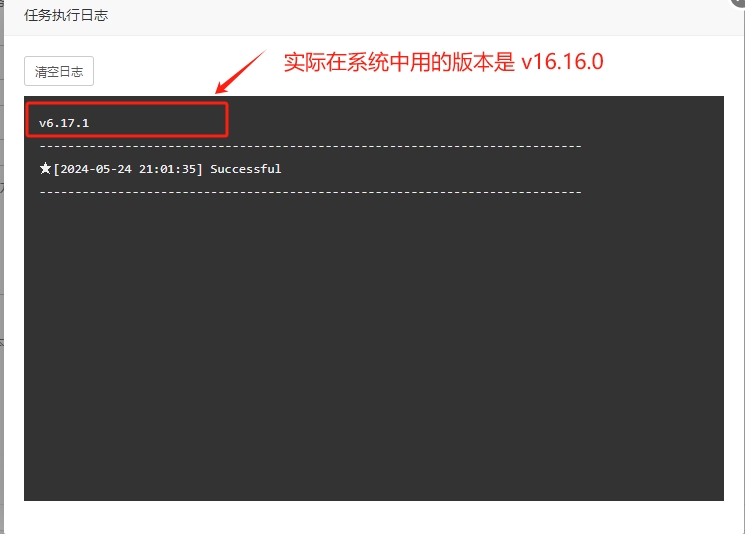Click the [2024-05-24 21:01:35] timestamp
This screenshot has height=534, width=745.
point(128,169)
